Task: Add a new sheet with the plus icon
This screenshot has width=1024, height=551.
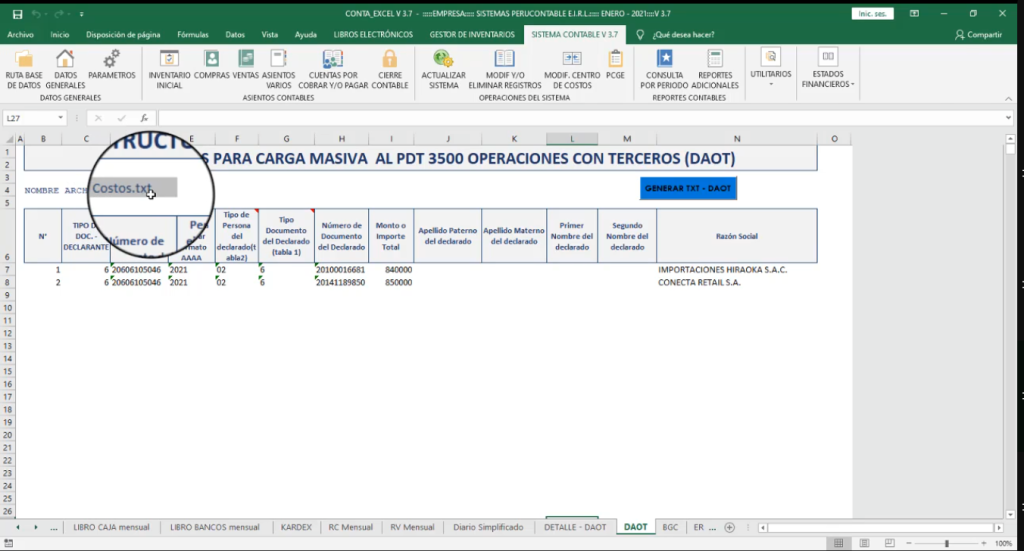Action: coord(729,527)
